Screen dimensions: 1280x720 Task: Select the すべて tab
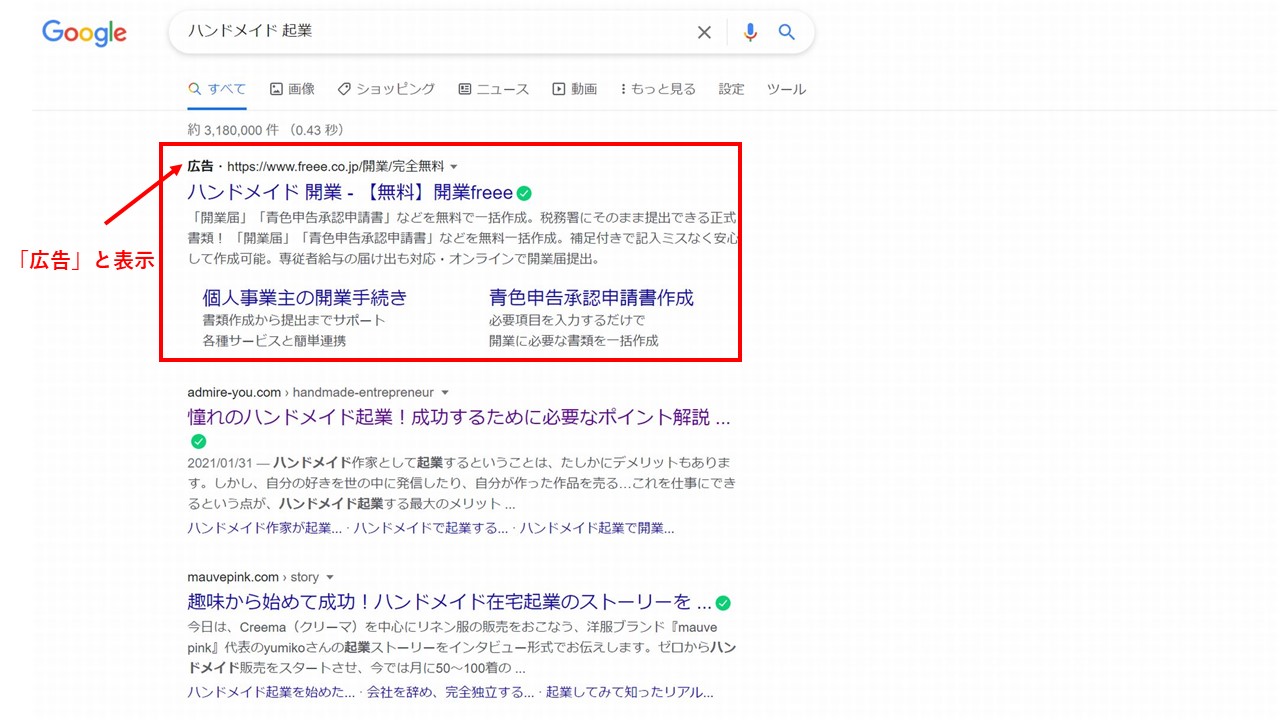[217, 89]
